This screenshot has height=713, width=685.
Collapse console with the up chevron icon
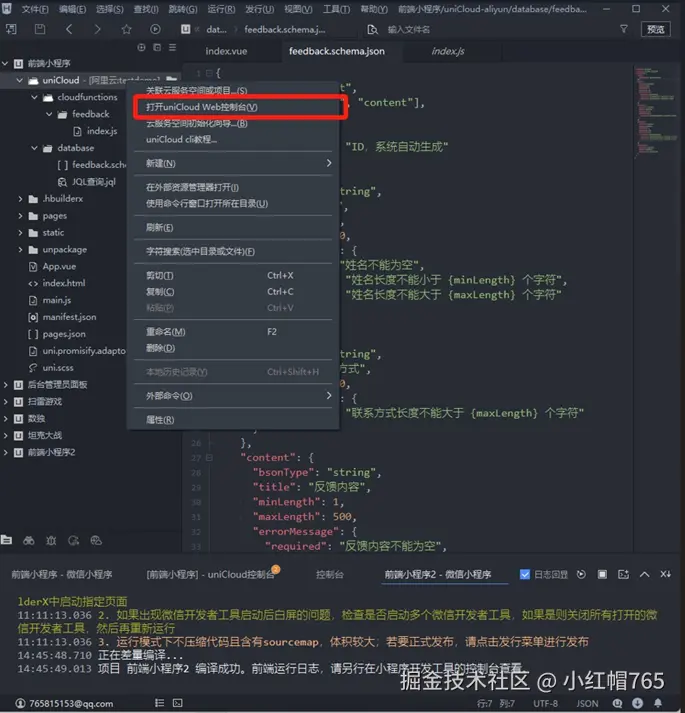tap(645, 574)
